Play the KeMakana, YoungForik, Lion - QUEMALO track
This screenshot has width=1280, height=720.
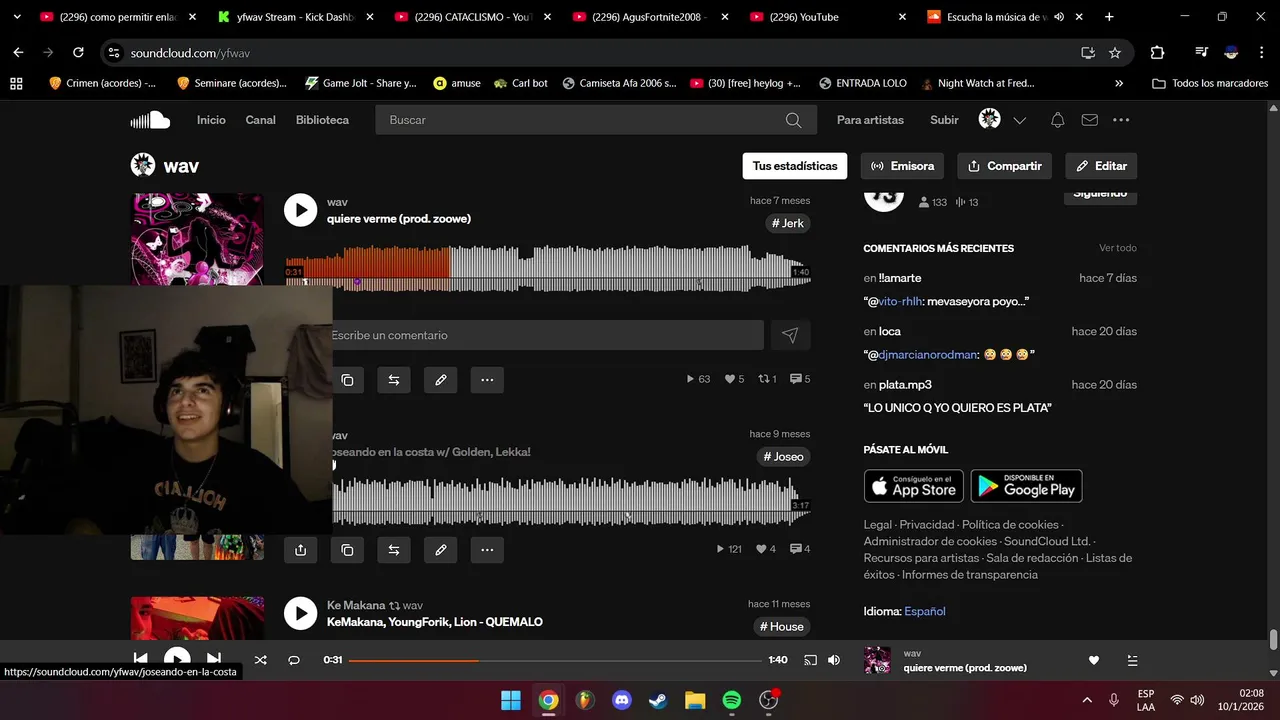pos(300,613)
